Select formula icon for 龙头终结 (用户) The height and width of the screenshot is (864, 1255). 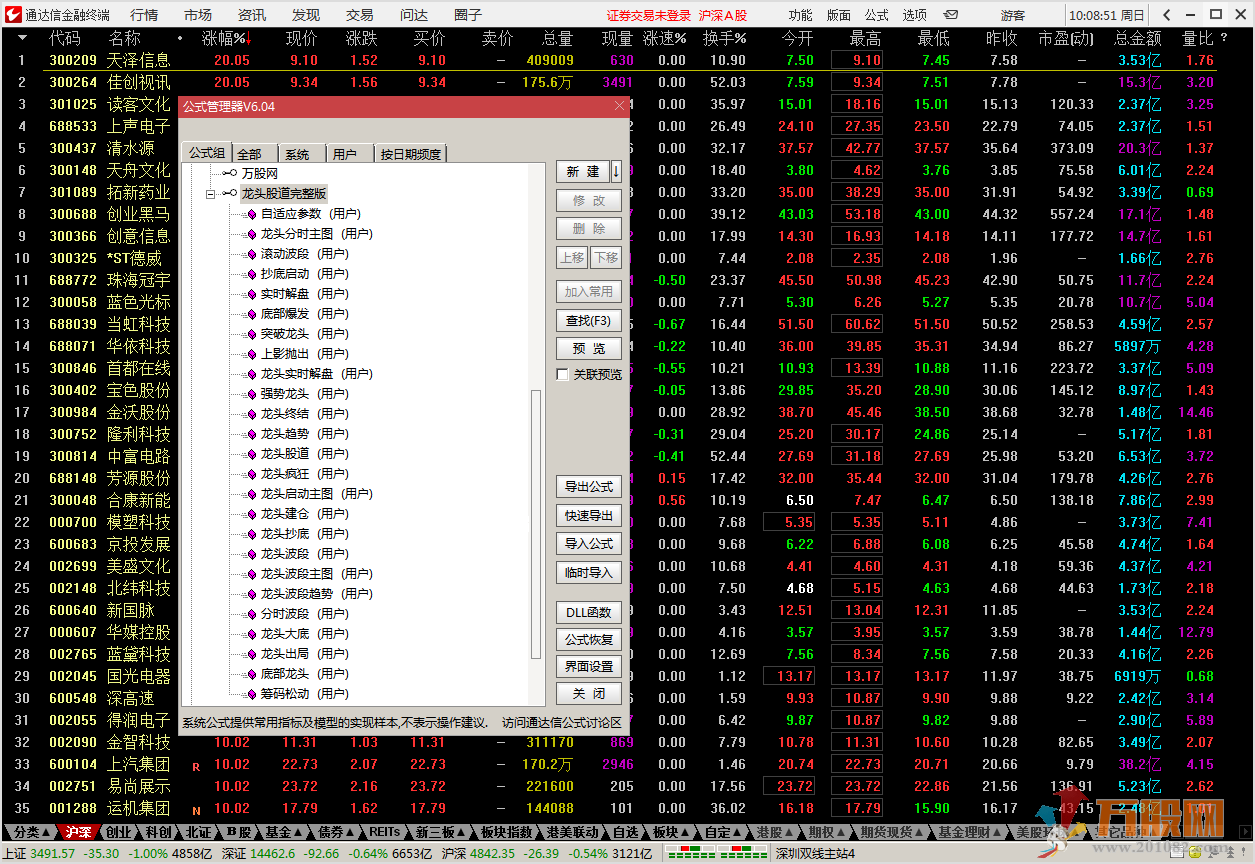(251, 413)
